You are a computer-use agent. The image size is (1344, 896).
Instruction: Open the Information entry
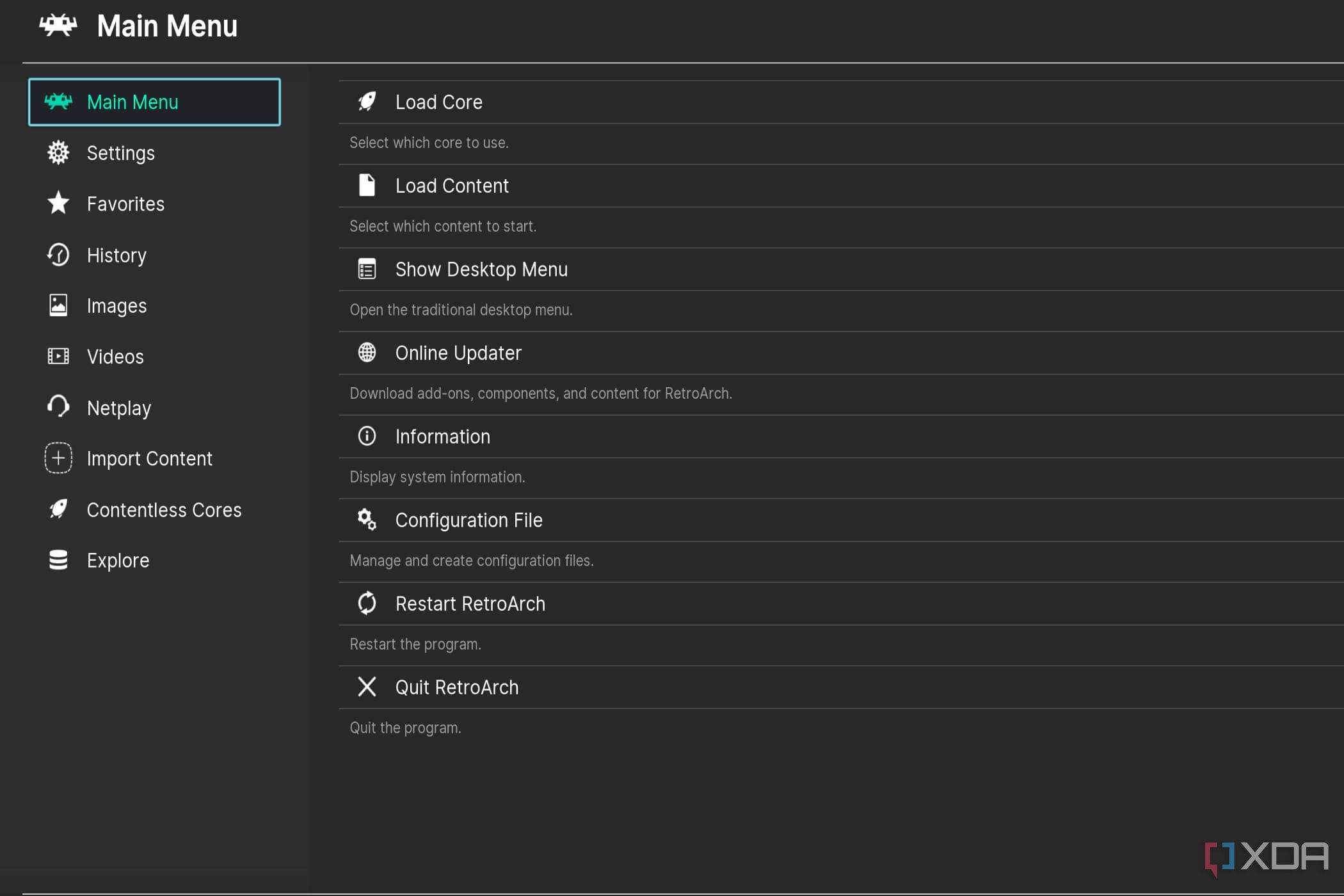pos(841,436)
